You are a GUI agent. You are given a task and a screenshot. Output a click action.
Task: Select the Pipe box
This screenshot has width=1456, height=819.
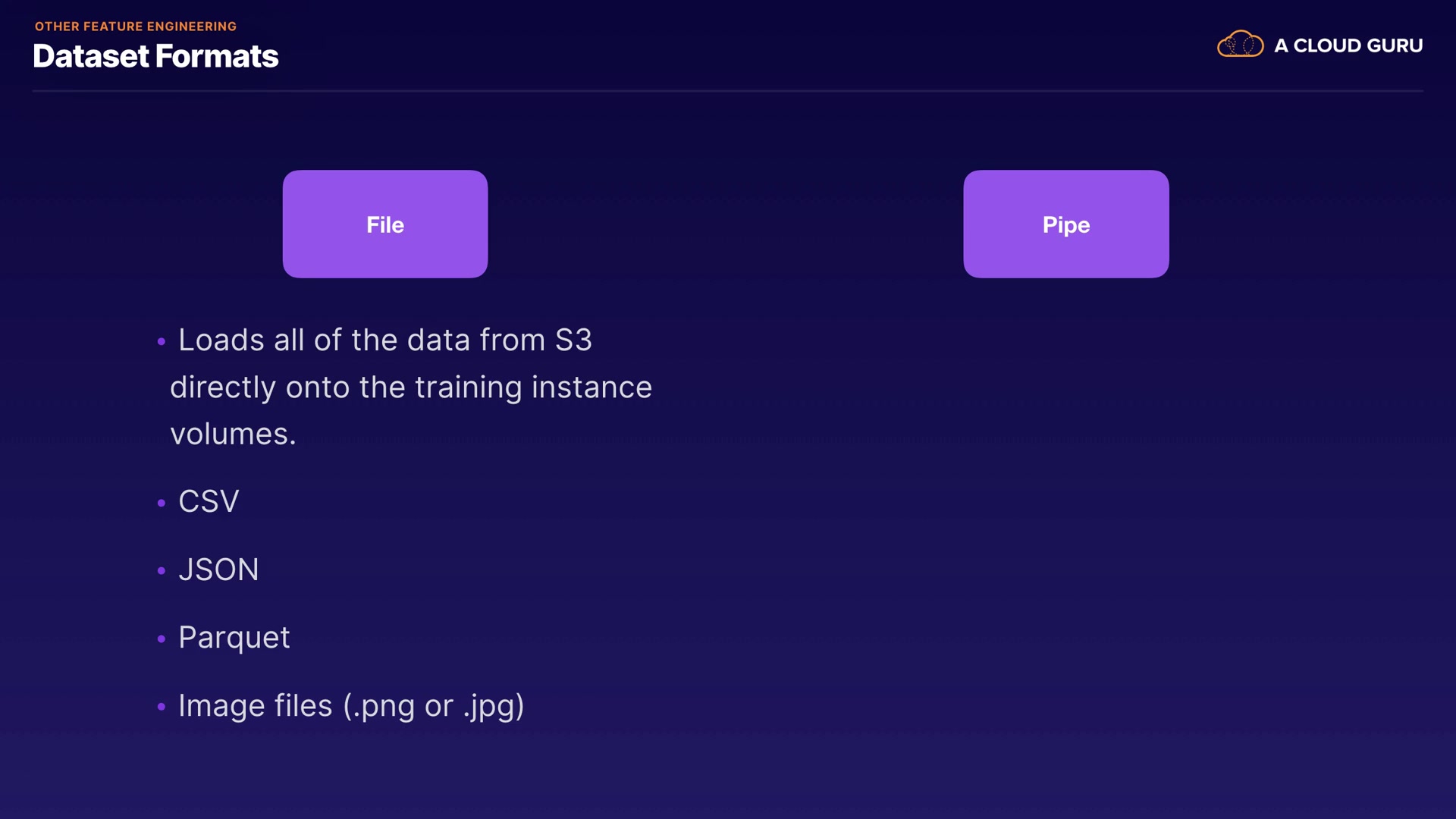pos(1065,224)
